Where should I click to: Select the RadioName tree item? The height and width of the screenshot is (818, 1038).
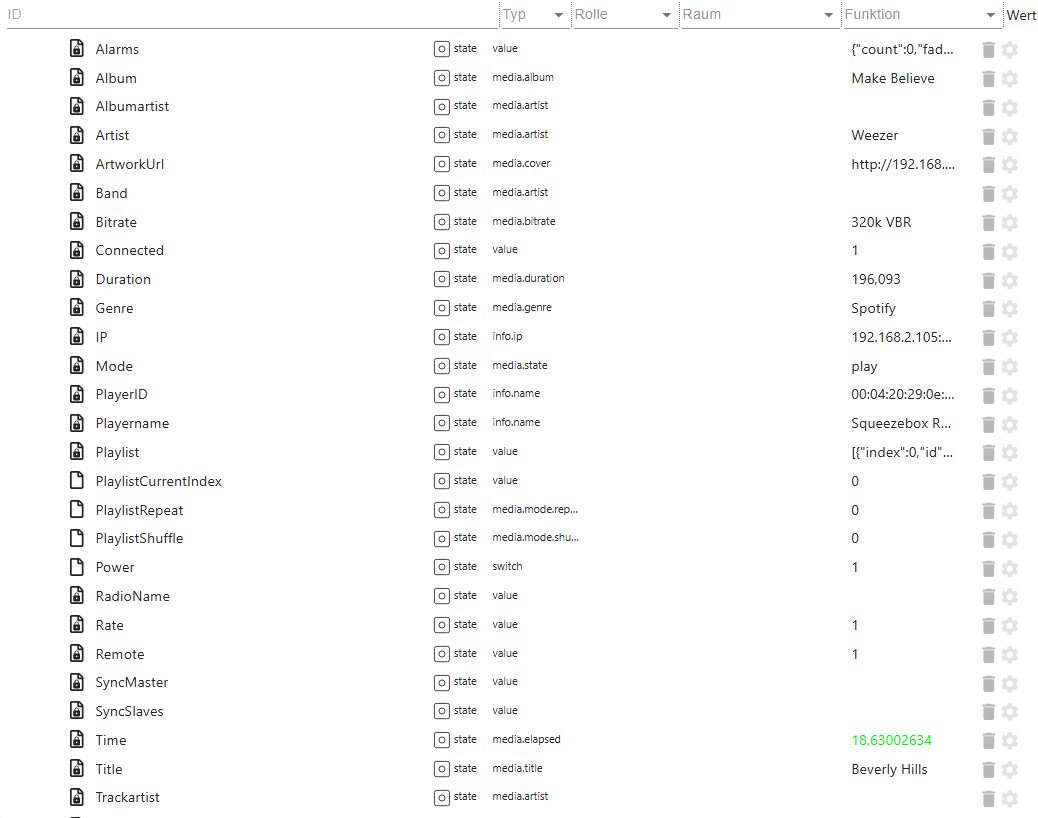point(132,596)
